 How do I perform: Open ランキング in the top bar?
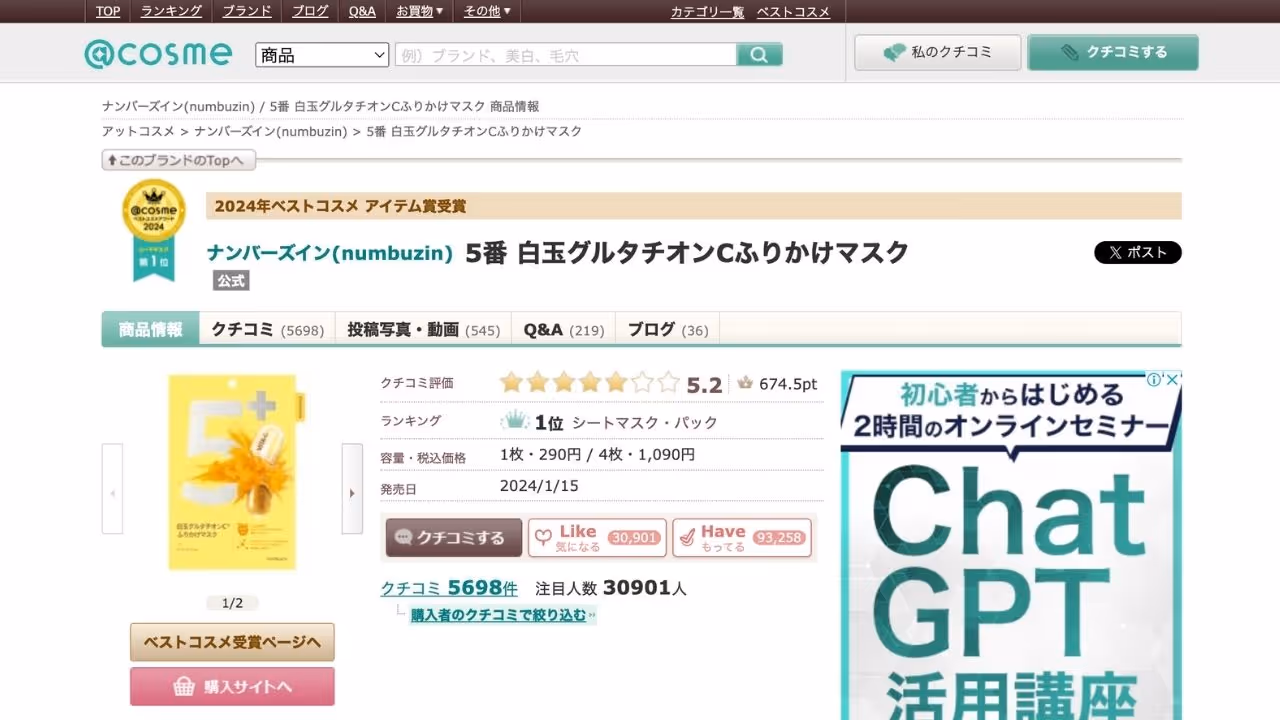(171, 11)
